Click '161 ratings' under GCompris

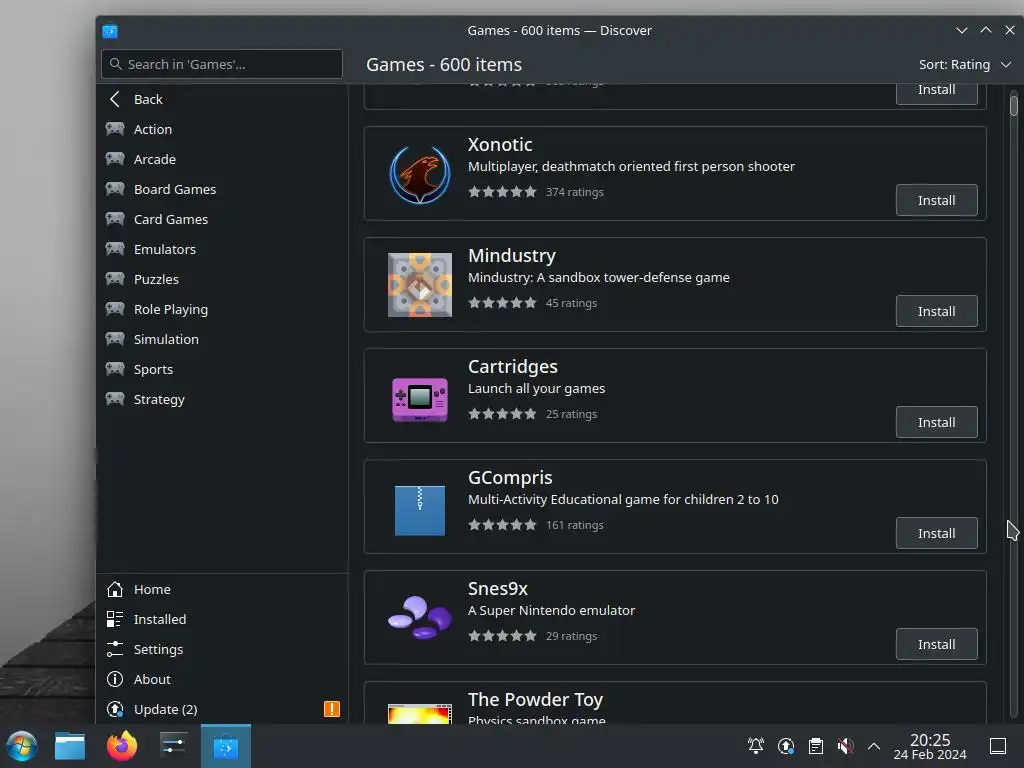[575, 525]
